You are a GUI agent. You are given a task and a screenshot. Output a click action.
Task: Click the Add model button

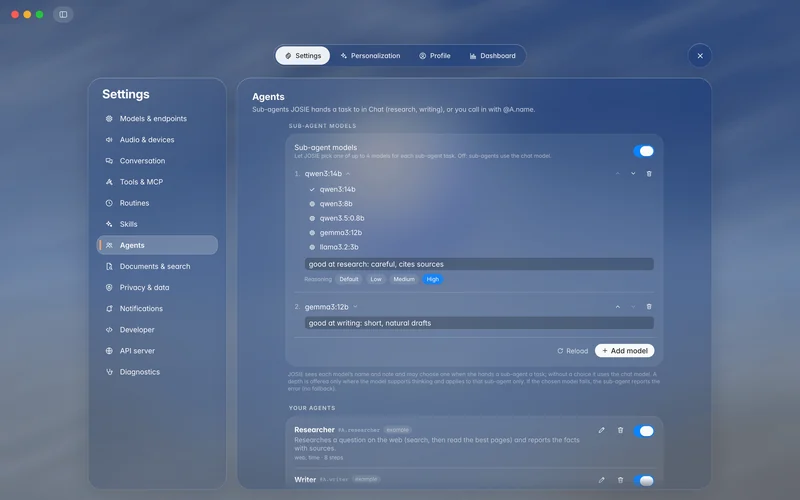point(624,351)
